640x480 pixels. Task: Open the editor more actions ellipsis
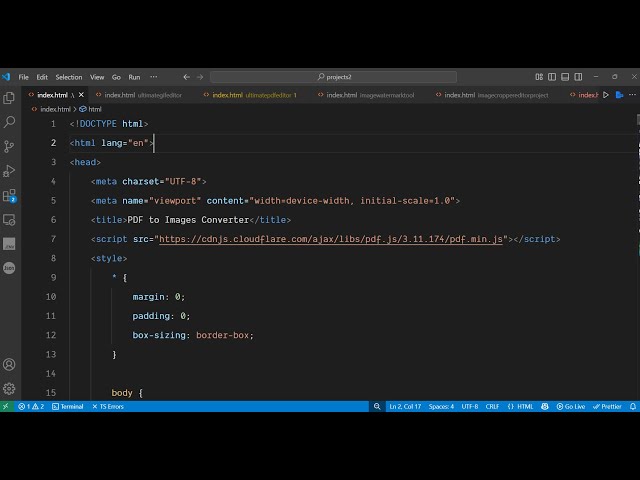click(632, 95)
